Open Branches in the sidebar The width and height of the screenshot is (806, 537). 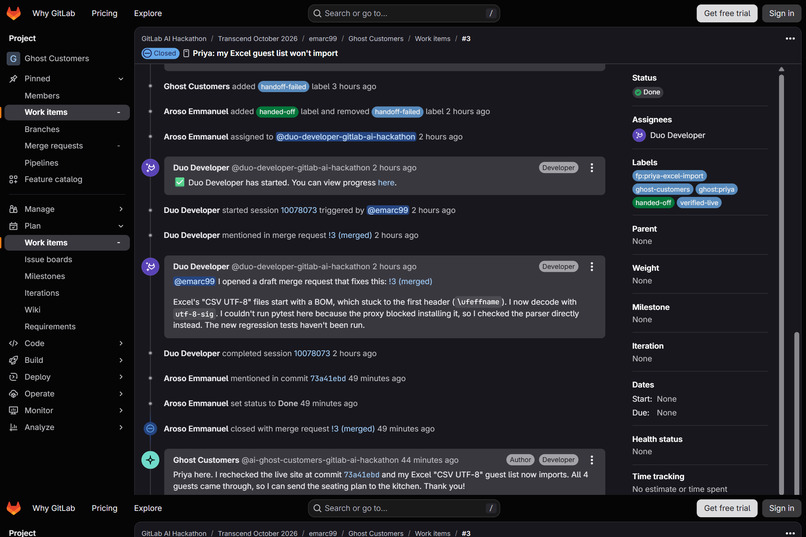(42, 129)
